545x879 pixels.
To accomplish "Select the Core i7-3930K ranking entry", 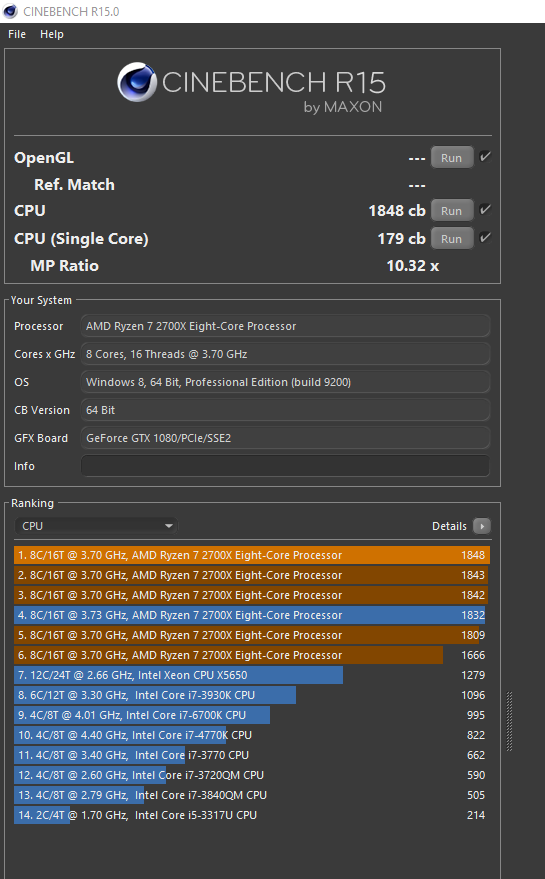I will tap(252, 695).
